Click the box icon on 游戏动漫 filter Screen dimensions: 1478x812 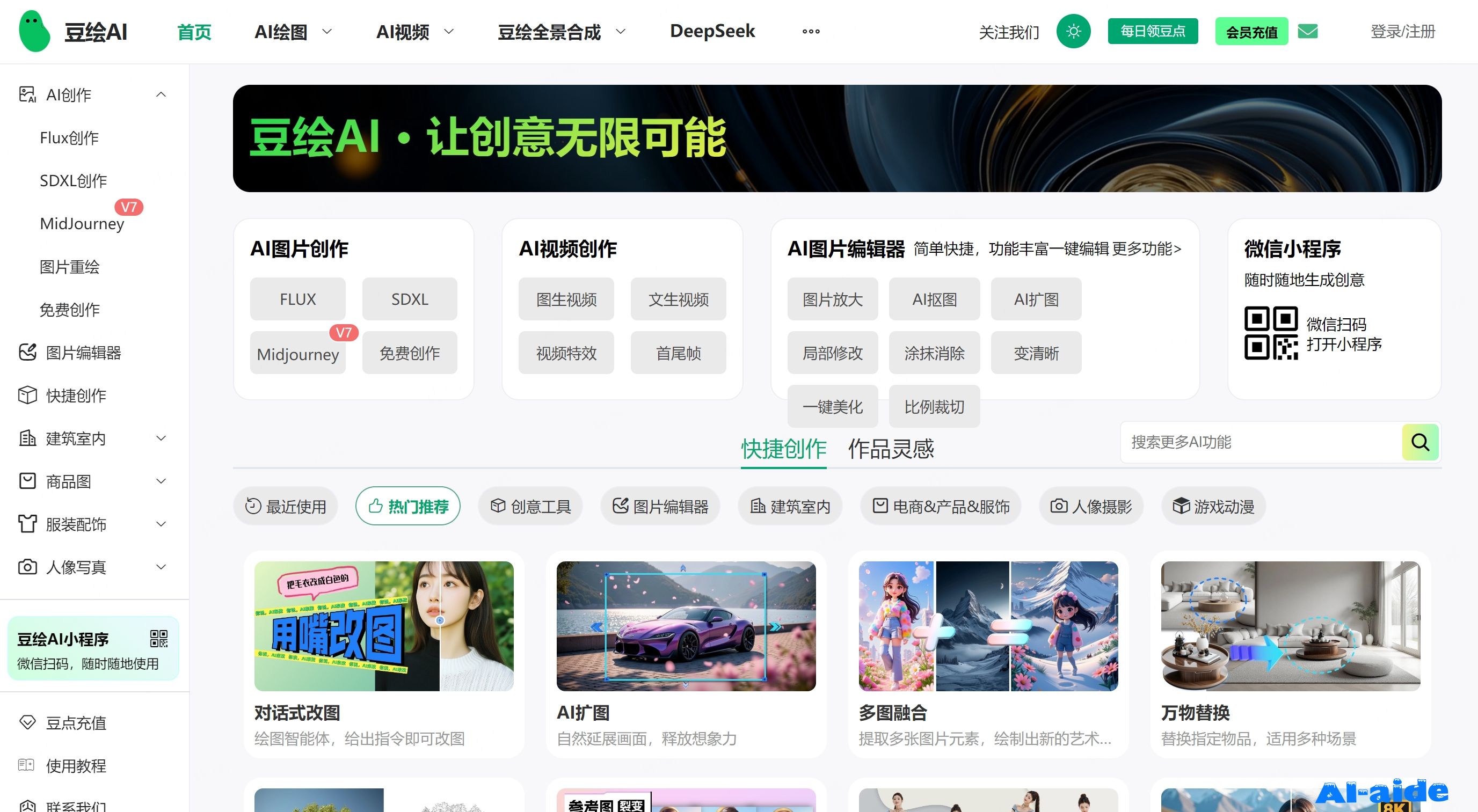(1181, 506)
